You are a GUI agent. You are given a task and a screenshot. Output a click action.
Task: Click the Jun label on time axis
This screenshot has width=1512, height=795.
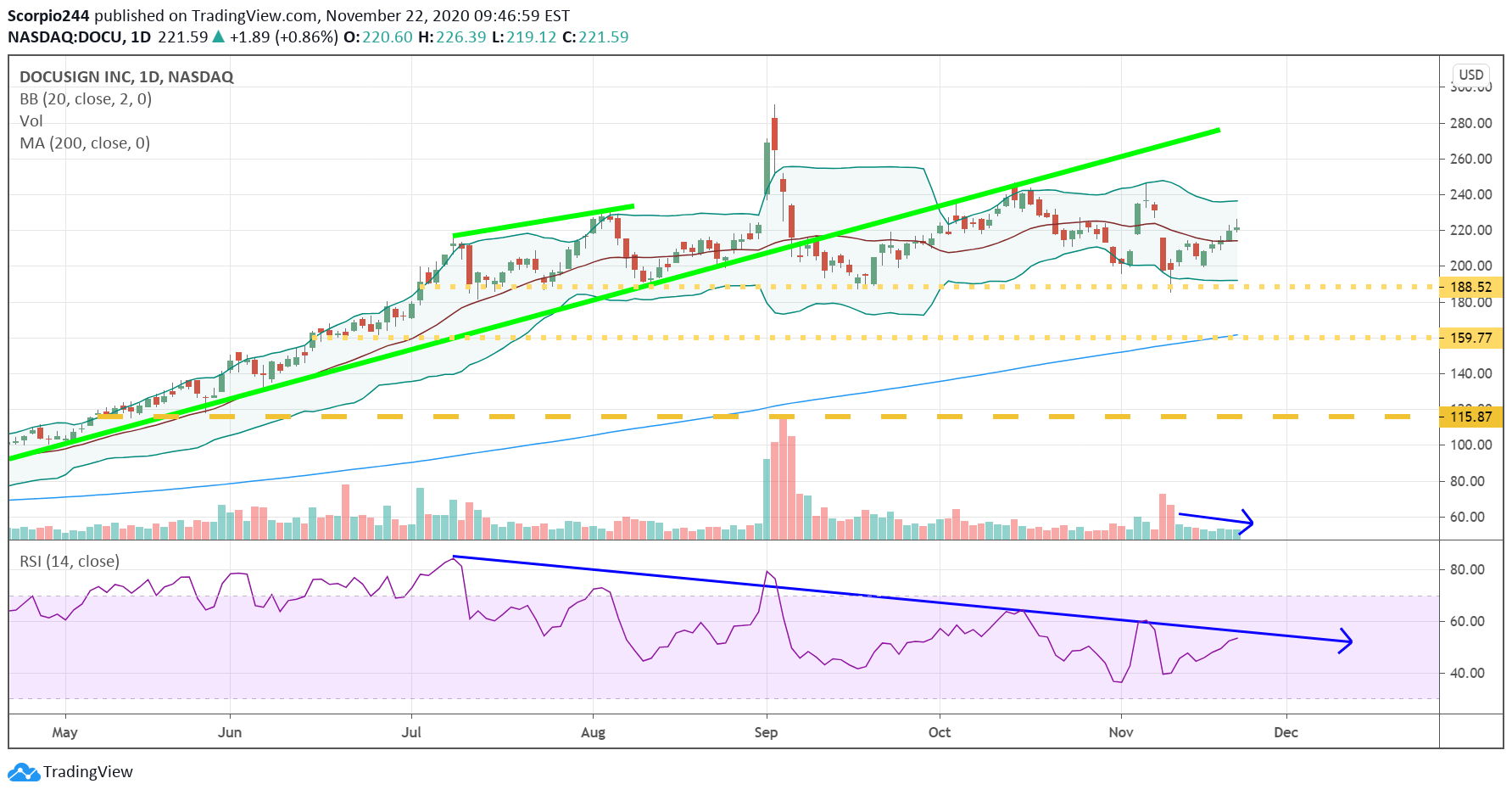(x=230, y=732)
